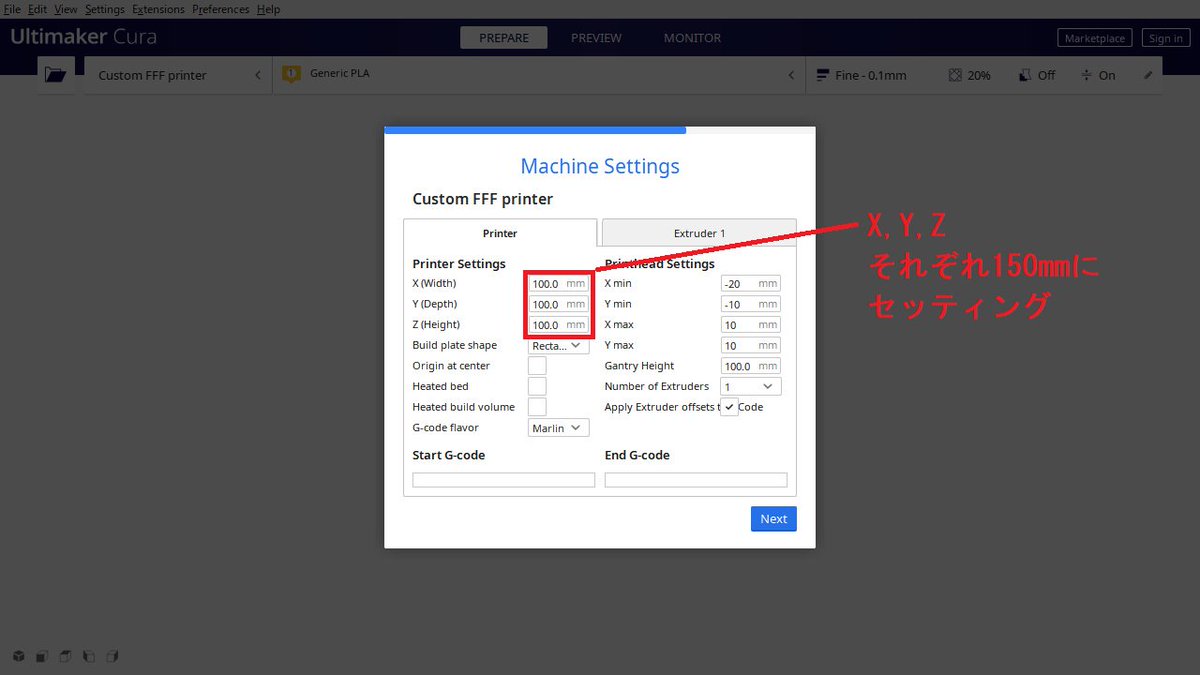
Task: Click the Y min input field
Action: (x=751, y=304)
